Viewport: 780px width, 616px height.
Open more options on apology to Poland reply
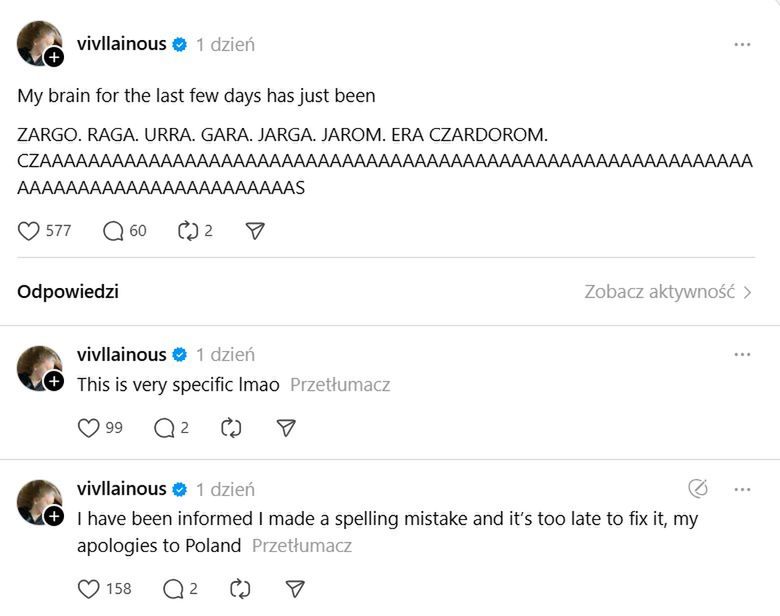[x=742, y=489]
